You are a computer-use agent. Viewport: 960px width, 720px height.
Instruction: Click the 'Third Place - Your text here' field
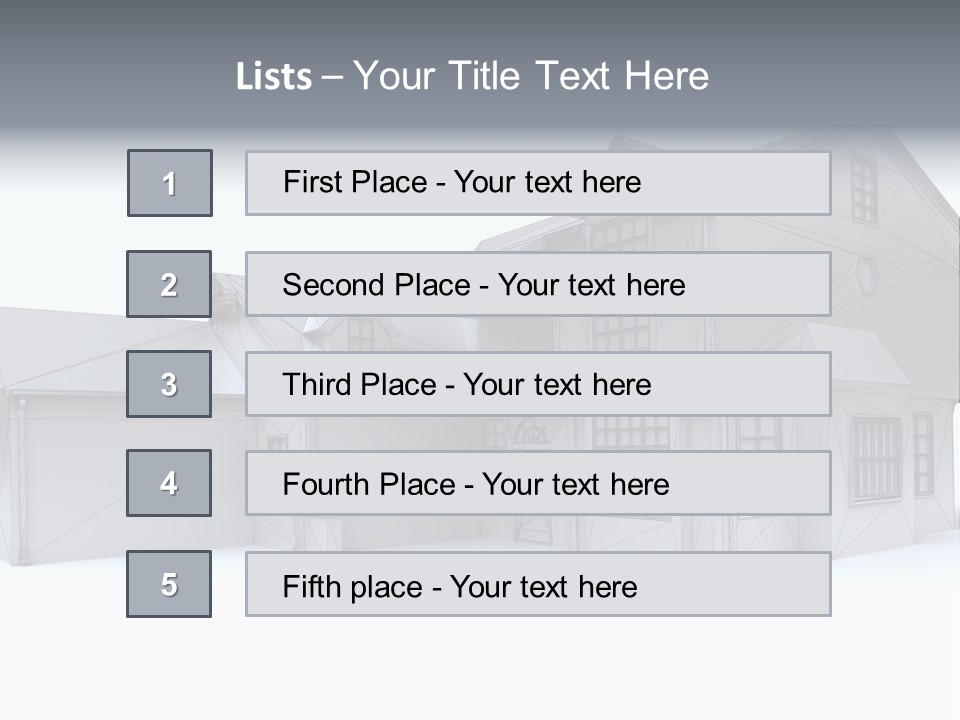538,384
